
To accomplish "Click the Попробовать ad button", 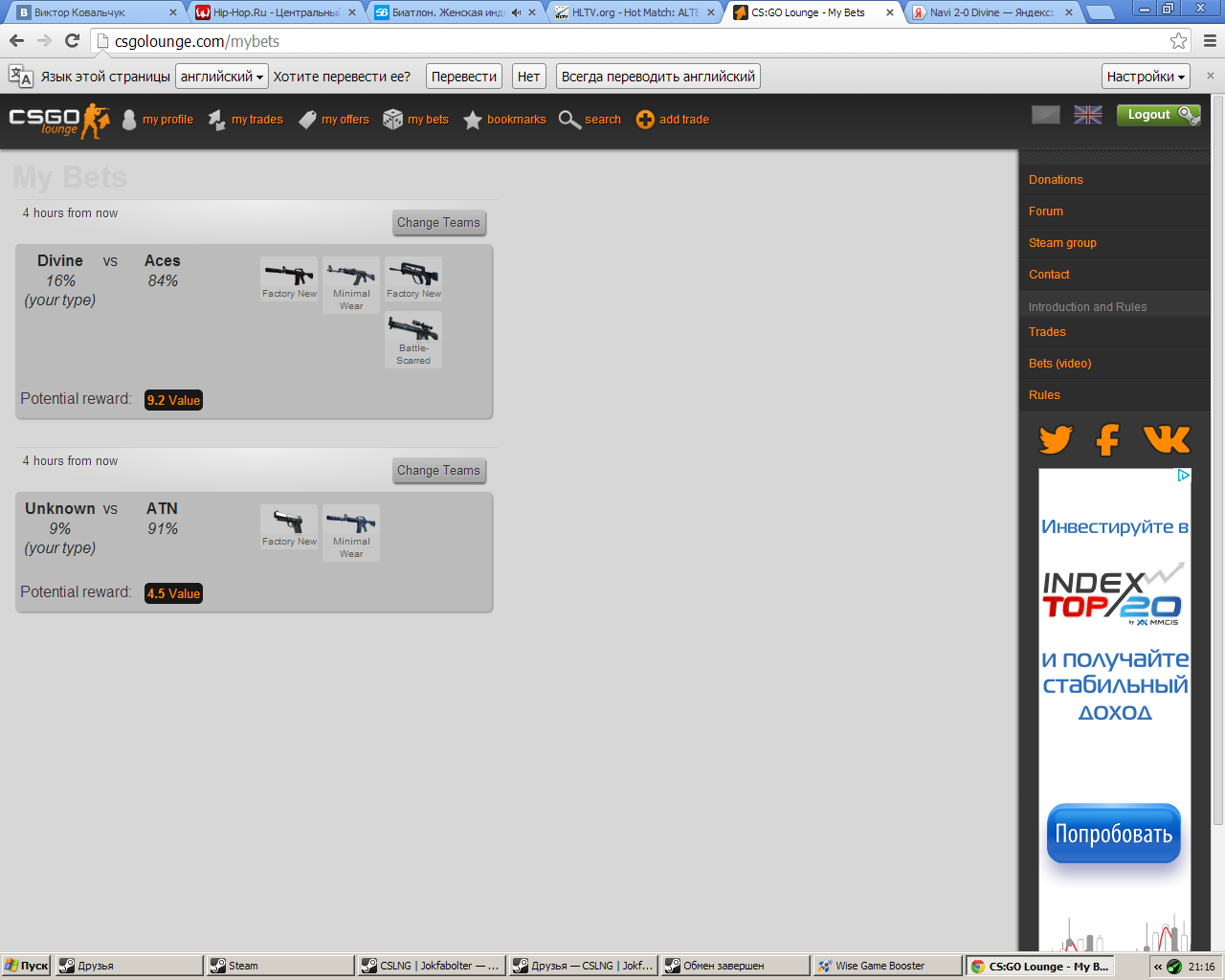I will 1114,833.
